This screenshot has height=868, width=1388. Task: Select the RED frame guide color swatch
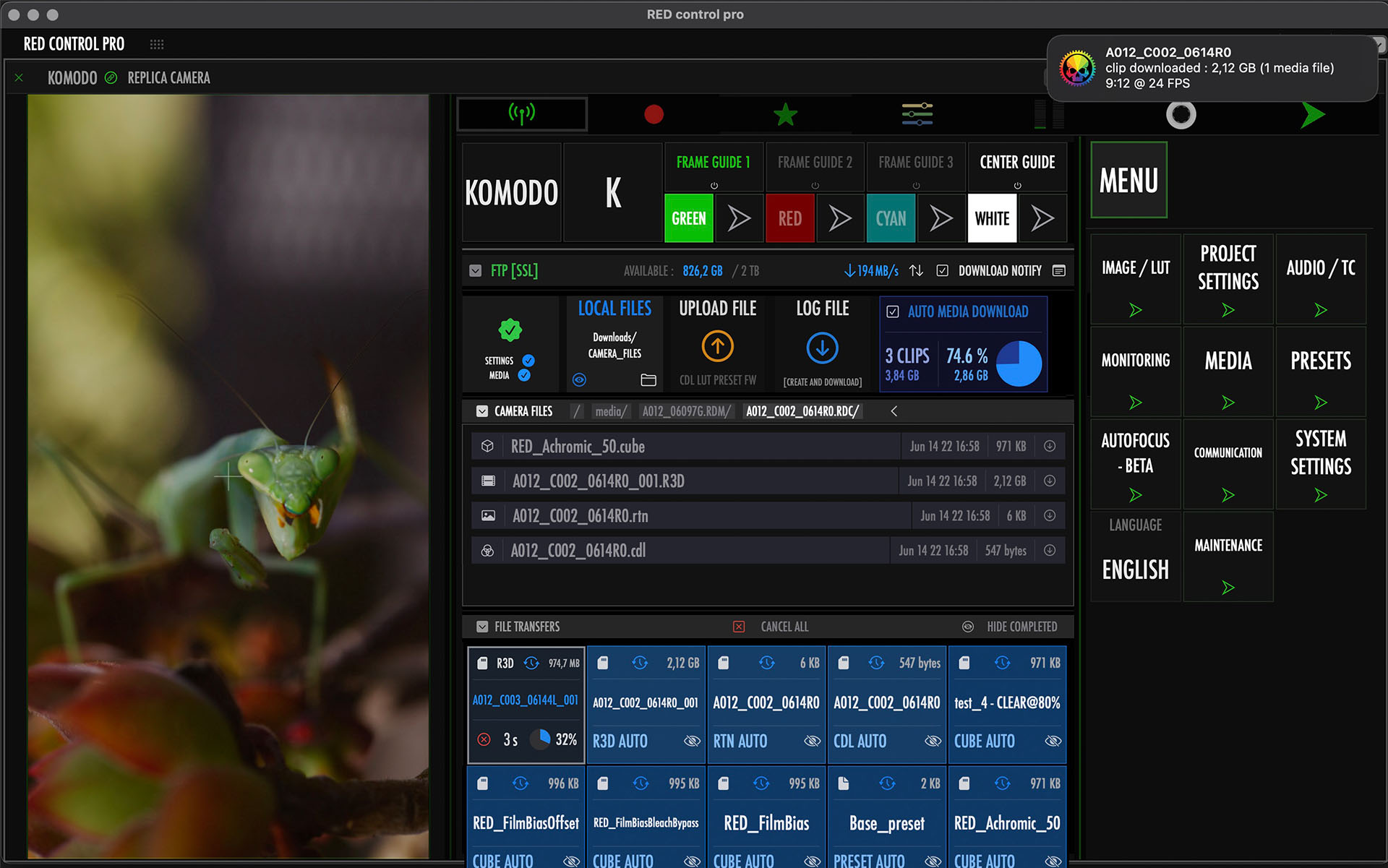pos(789,218)
